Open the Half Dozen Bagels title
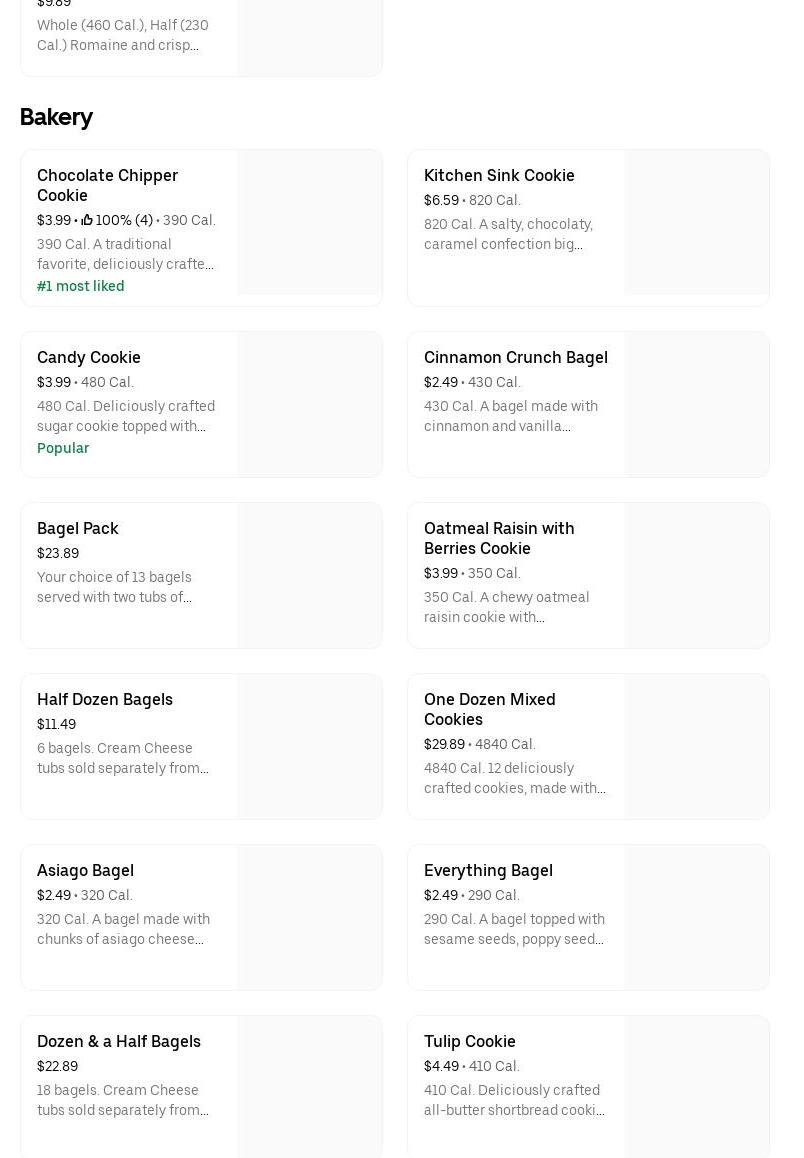804x1158 pixels. pos(105,699)
